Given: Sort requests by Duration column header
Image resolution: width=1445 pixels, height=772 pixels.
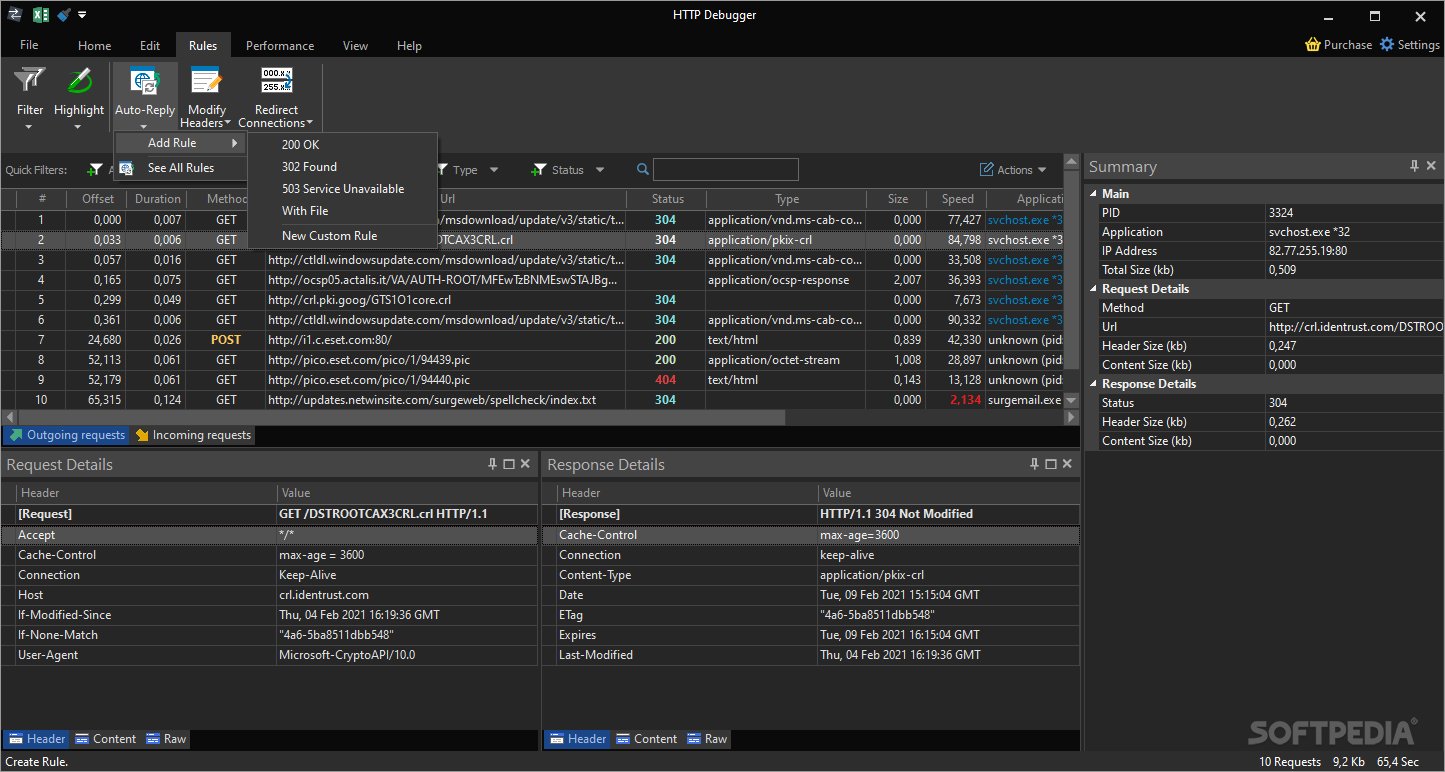Looking at the screenshot, I should [158, 199].
